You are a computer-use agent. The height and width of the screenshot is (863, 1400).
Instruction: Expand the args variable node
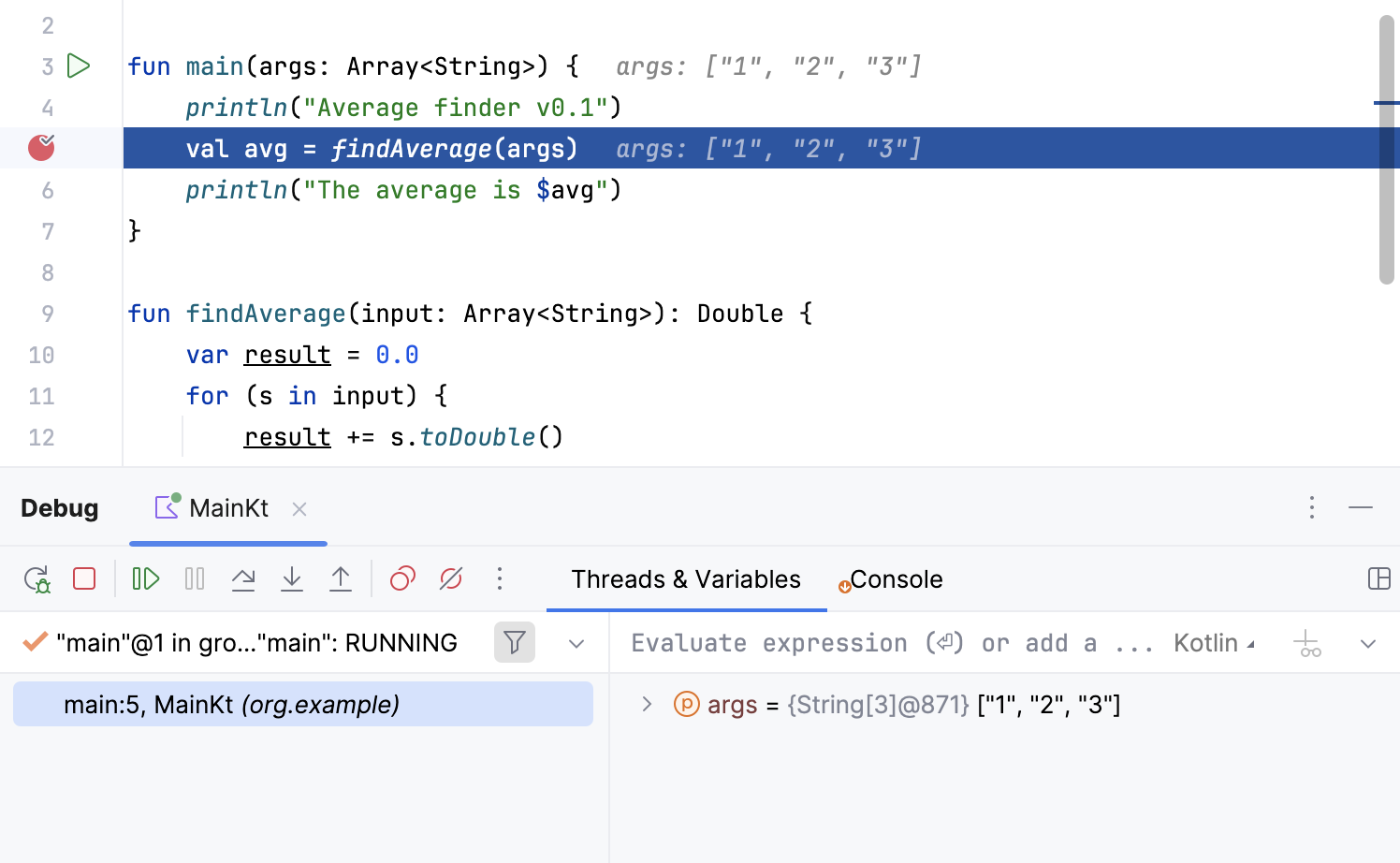646,704
